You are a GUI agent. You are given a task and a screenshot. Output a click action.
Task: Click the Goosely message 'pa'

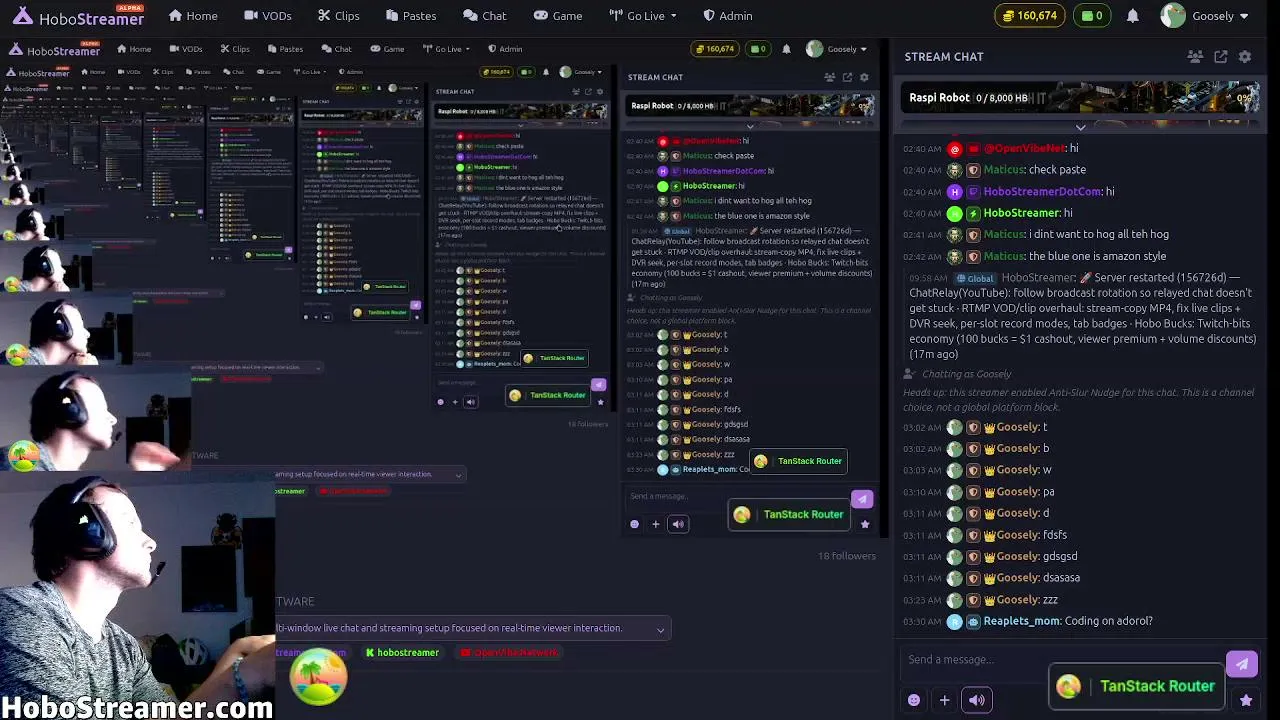click(x=1049, y=492)
